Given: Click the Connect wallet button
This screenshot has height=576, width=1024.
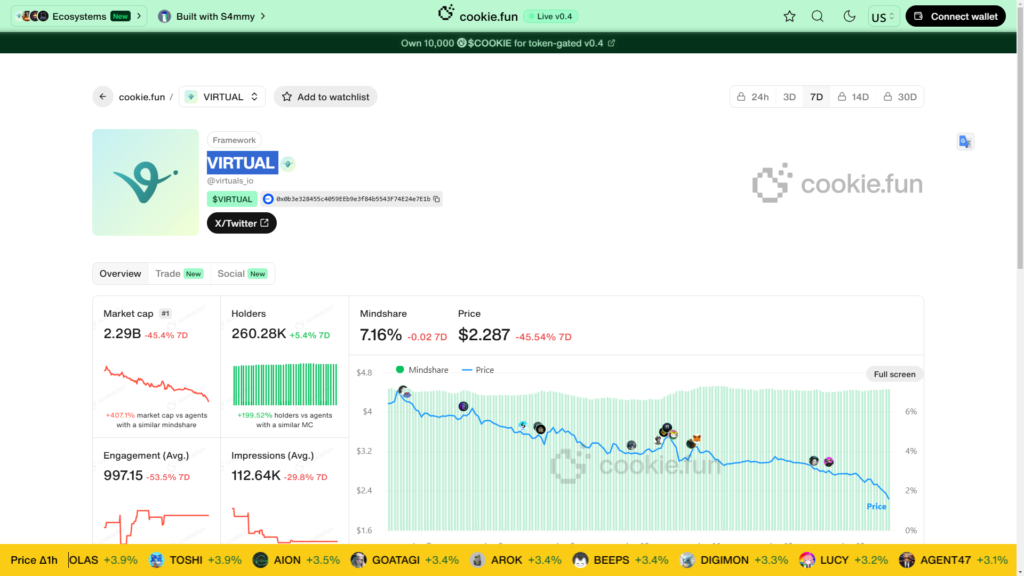Looking at the screenshot, I should (955, 16).
